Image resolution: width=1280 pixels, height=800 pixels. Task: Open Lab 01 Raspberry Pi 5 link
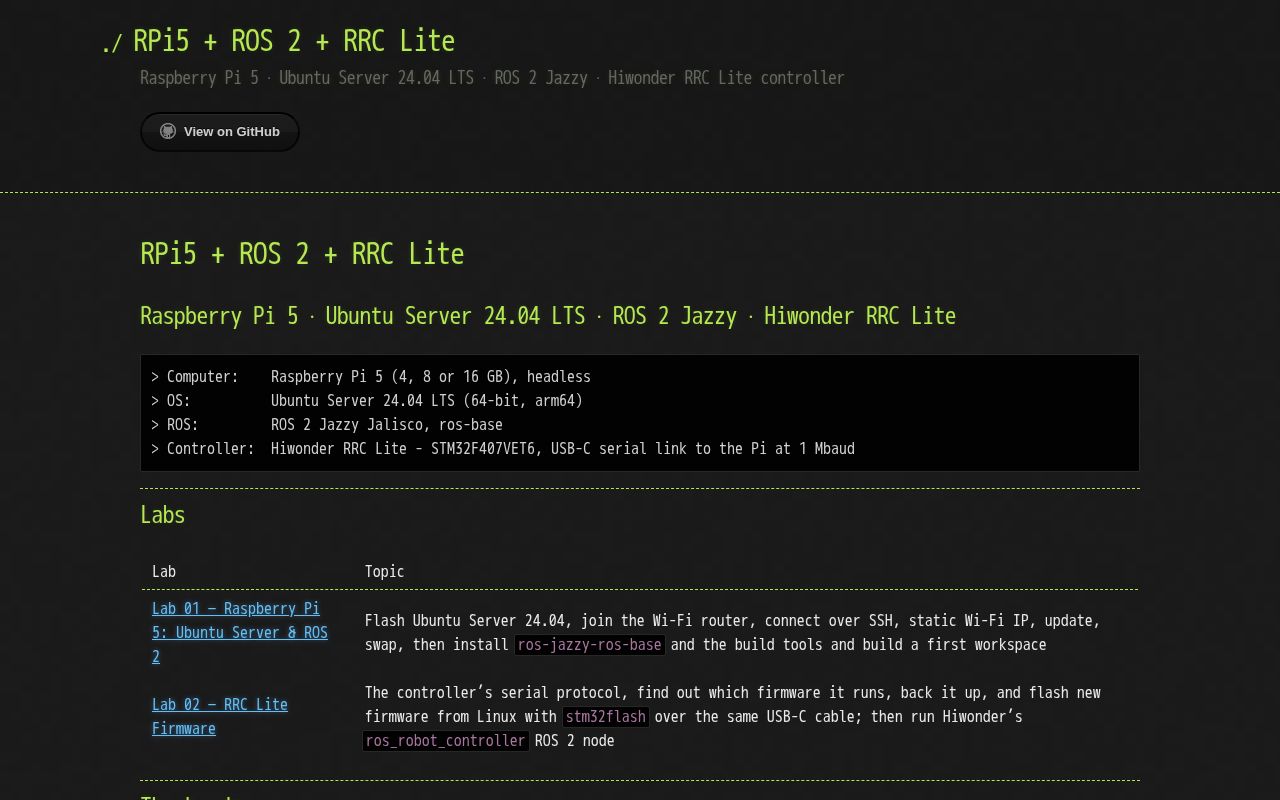coord(240,632)
